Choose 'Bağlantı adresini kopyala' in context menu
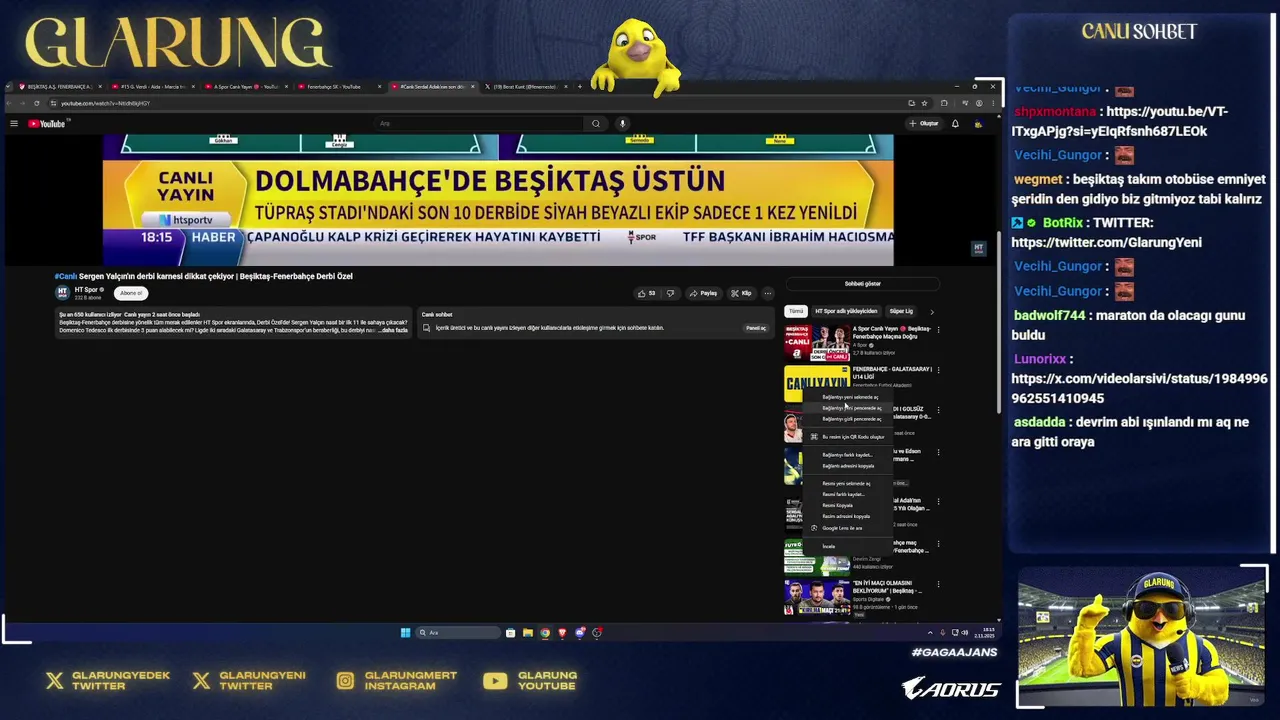 pos(850,466)
